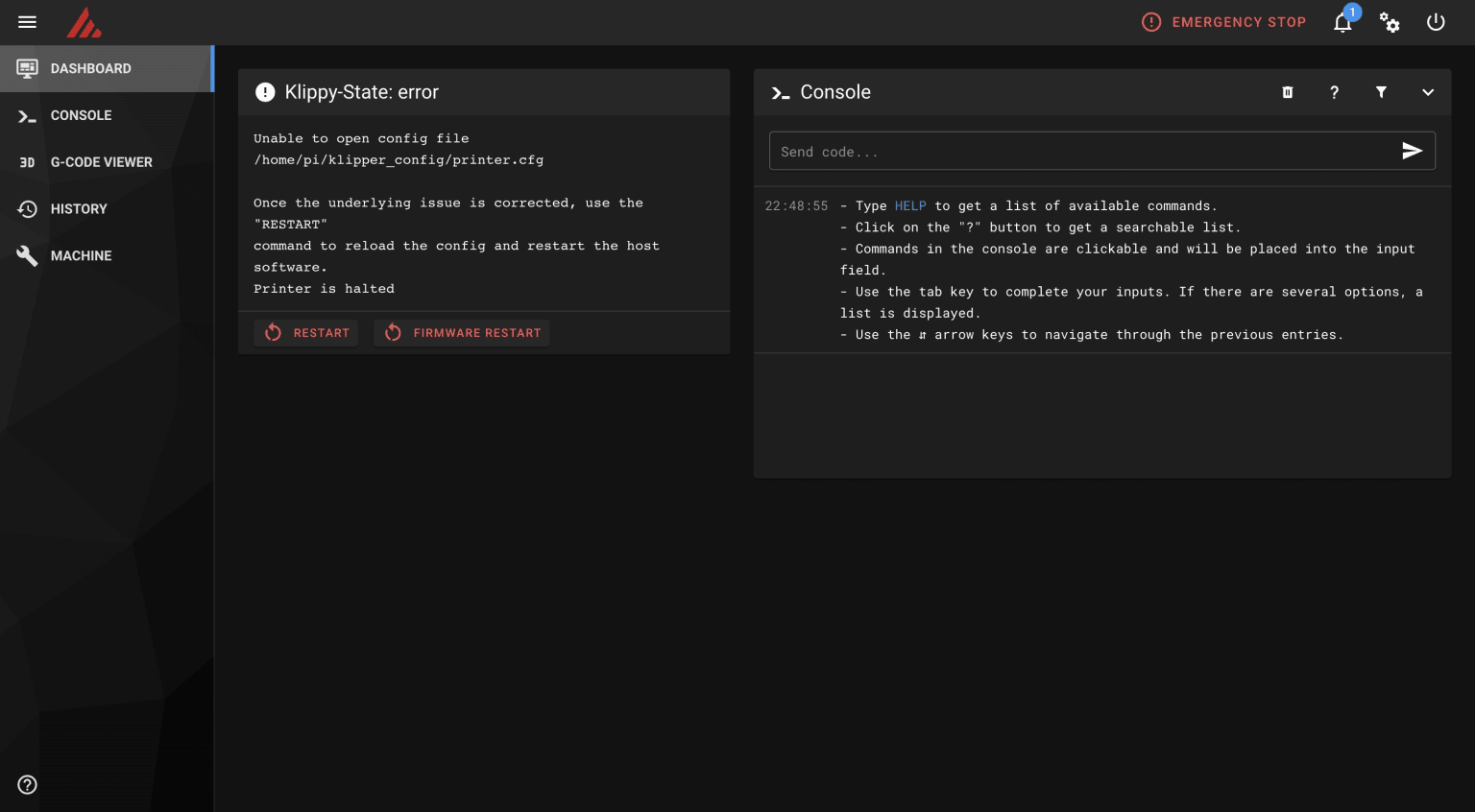
Task: Click the 'Klippy-State: error' heading
Action: 362,92
